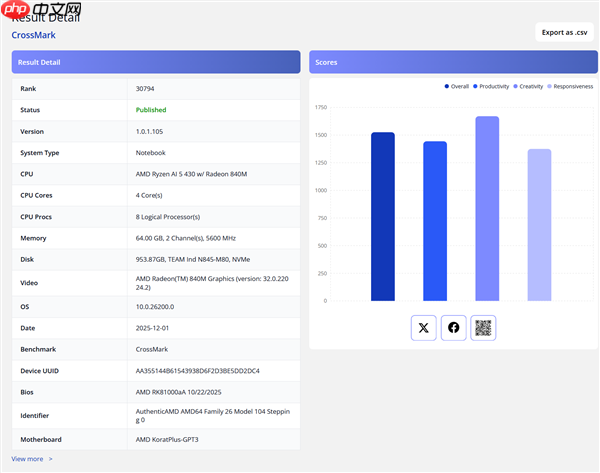Hide the Creativity series via the legend

click(528, 86)
